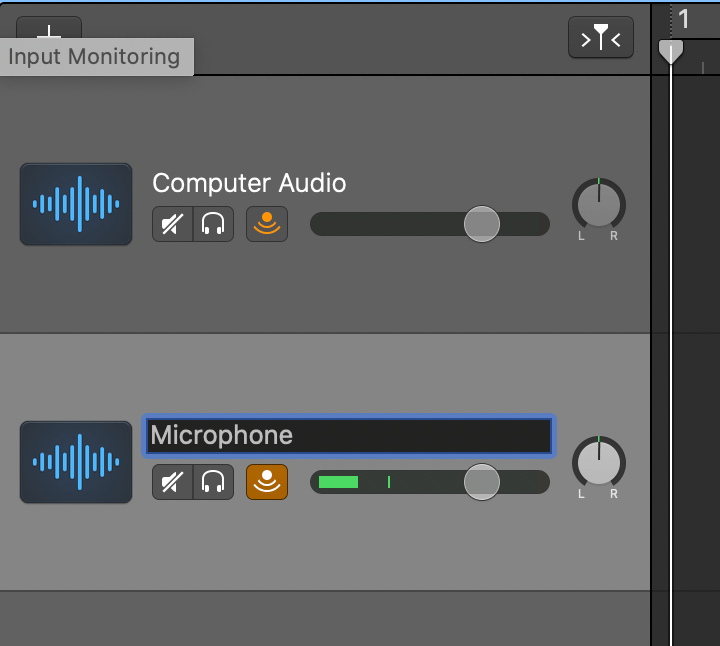
Task: Click the Computer Audio volume slider knob
Action: 482,224
